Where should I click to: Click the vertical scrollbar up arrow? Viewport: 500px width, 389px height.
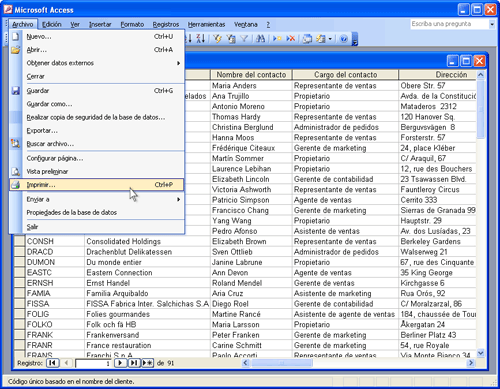pyautogui.click(x=481, y=75)
